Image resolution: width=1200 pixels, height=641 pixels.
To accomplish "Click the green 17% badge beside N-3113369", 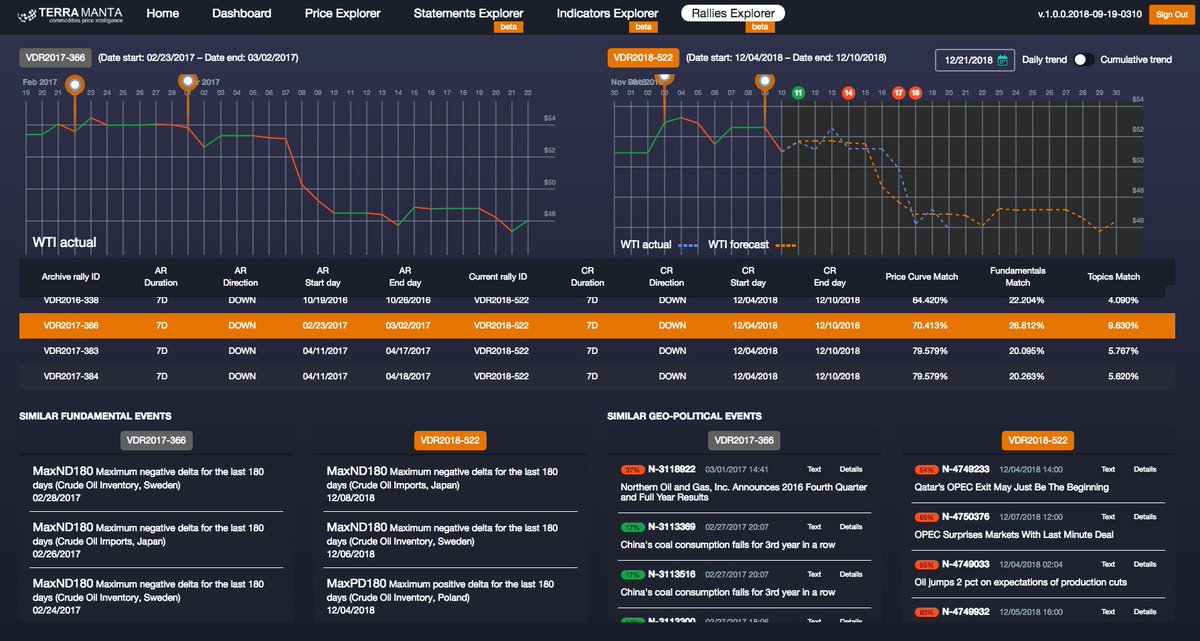I will 632,527.
